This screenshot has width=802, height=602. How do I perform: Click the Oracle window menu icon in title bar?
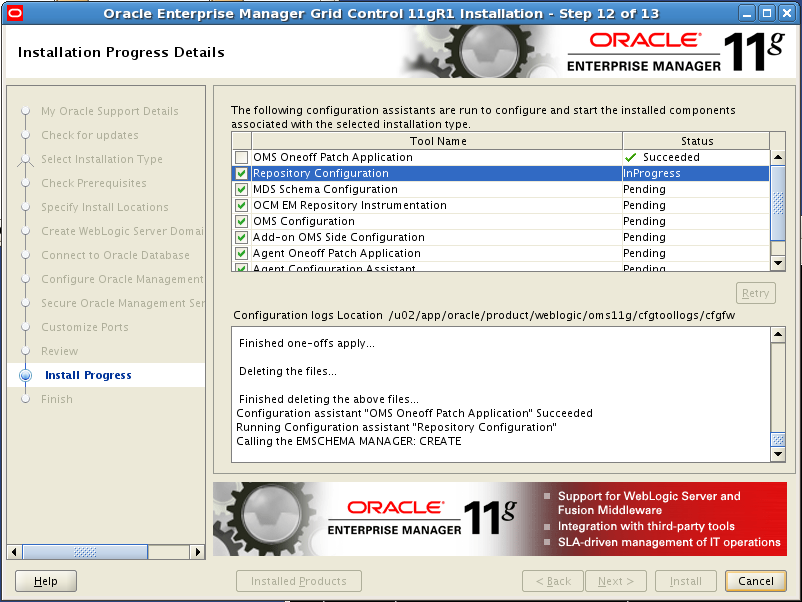pos(15,13)
